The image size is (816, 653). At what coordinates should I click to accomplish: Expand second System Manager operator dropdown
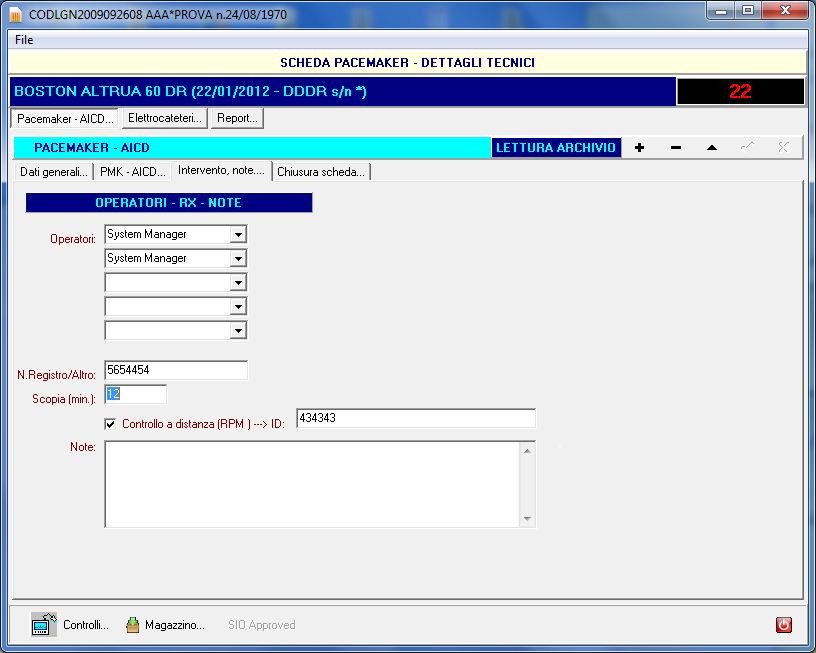click(238, 259)
